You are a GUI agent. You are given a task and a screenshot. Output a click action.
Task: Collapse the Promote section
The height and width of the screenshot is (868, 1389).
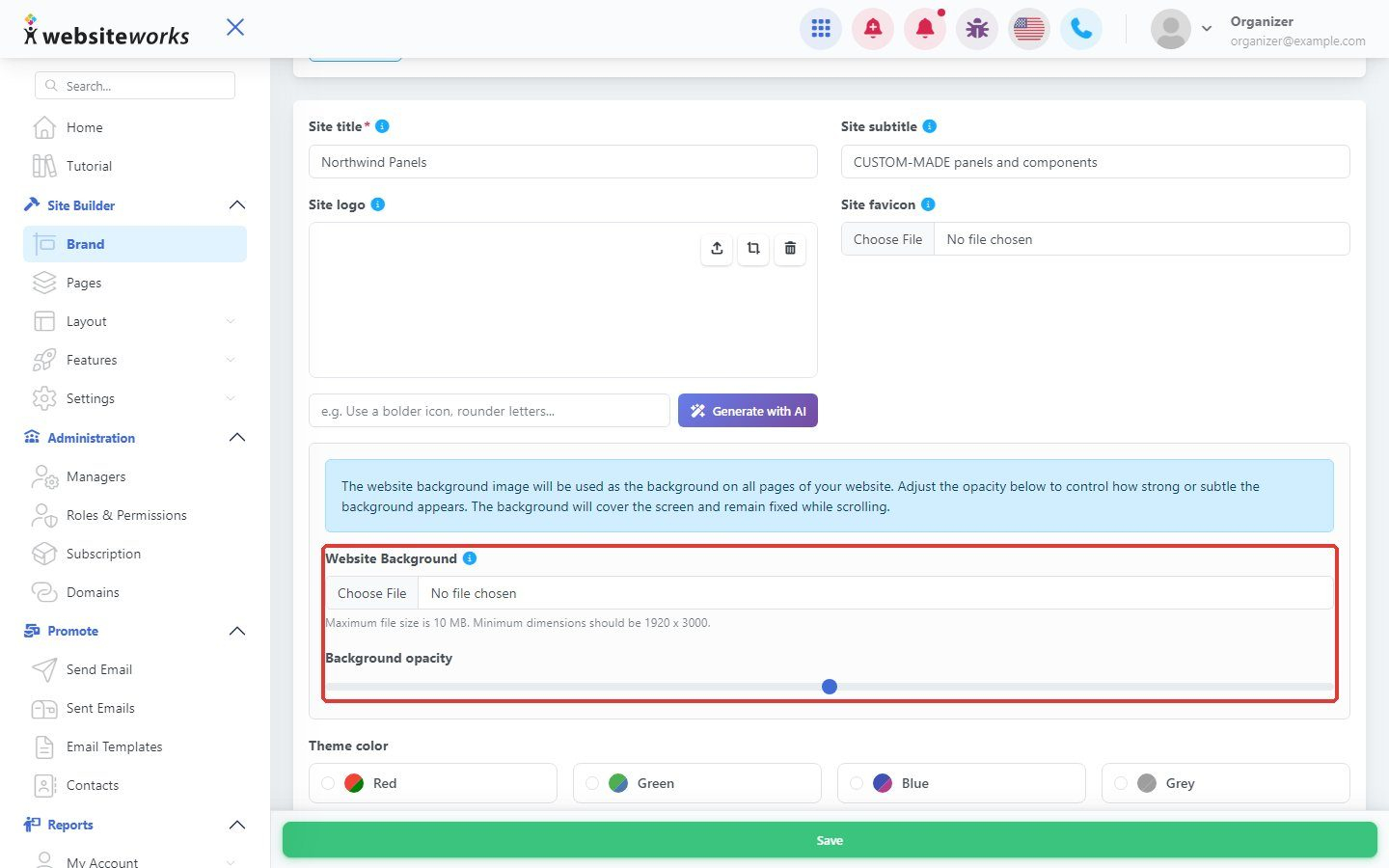coord(237,631)
